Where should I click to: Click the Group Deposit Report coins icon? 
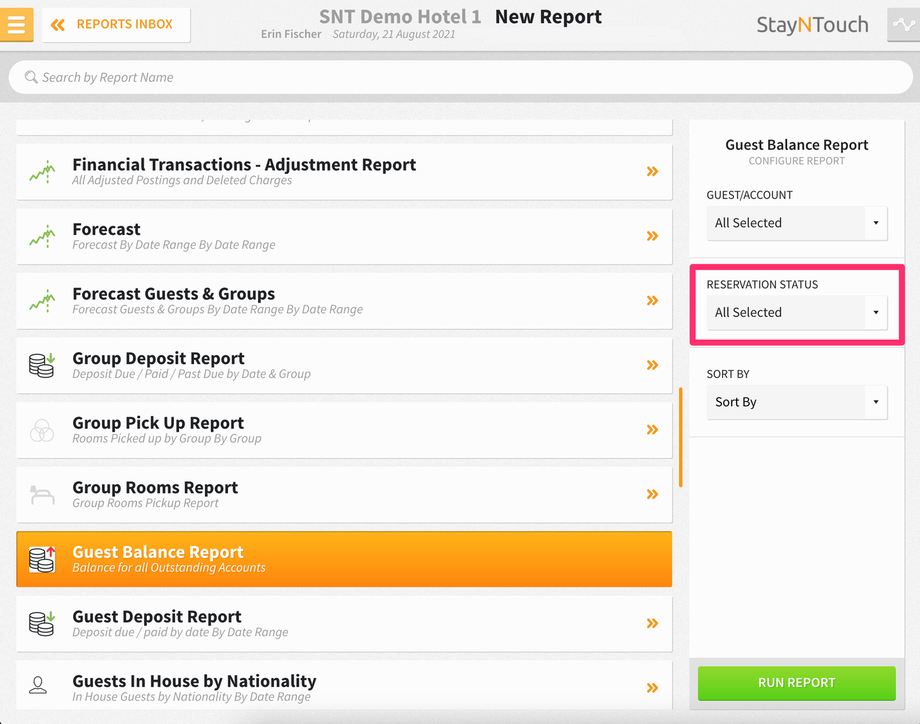(x=42, y=365)
